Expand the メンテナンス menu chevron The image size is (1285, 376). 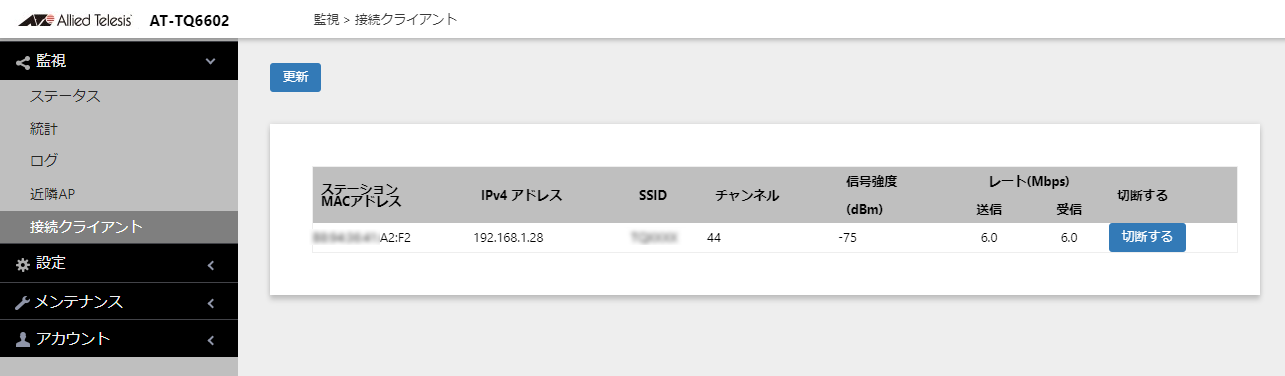coord(211,303)
